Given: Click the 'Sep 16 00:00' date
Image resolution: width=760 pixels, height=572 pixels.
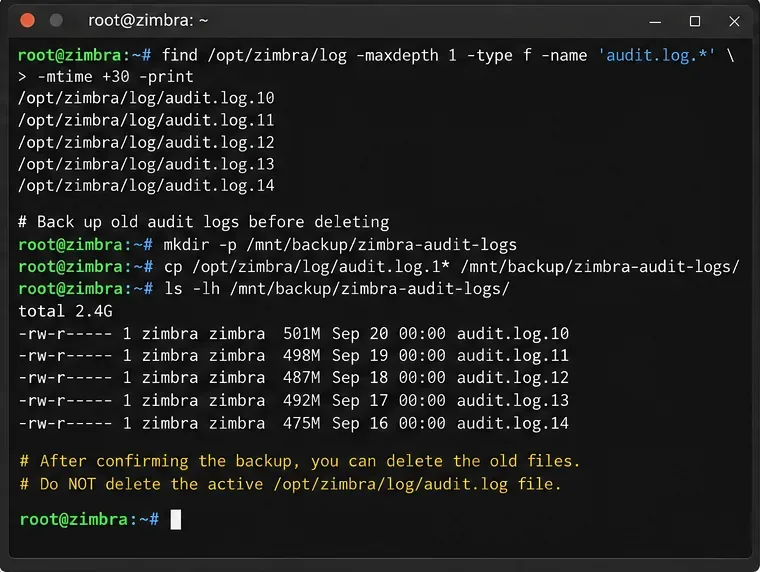Looking at the screenshot, I should pos(389,423).
